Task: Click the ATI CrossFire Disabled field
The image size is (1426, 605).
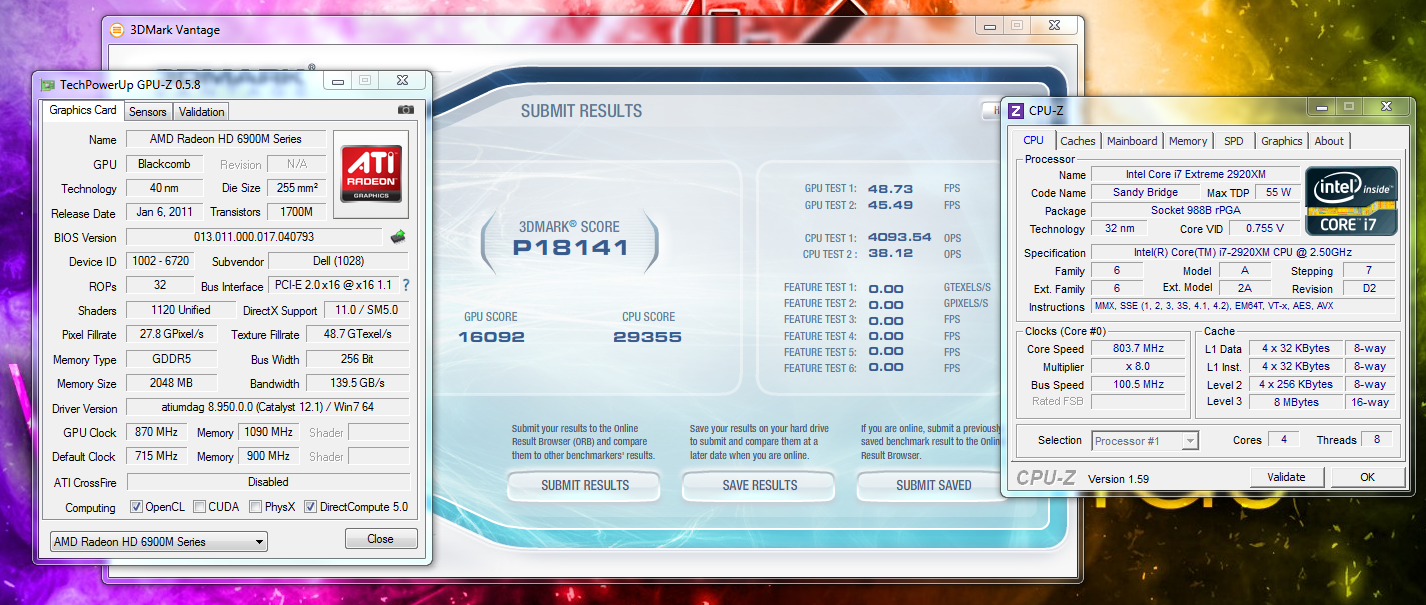Action: [x=267, y=481]
